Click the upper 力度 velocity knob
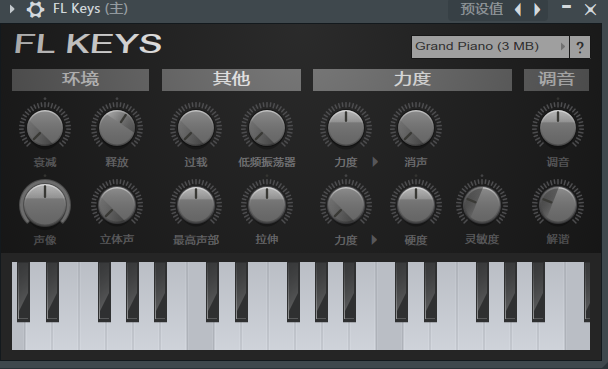The width and height of the screenshot is (608, 369). click(x=346, y=128)
